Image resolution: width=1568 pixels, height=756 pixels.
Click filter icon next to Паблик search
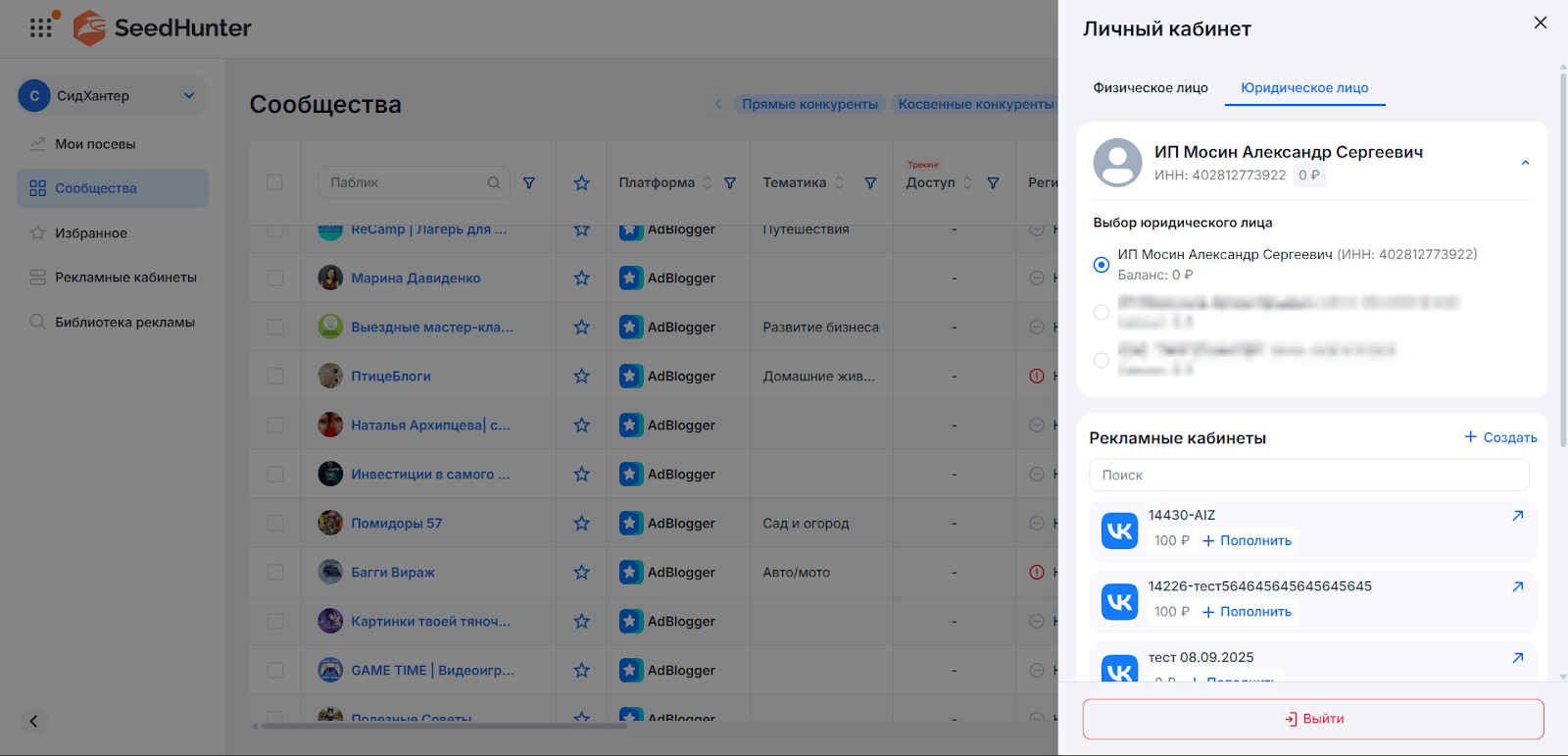point(529,183)
